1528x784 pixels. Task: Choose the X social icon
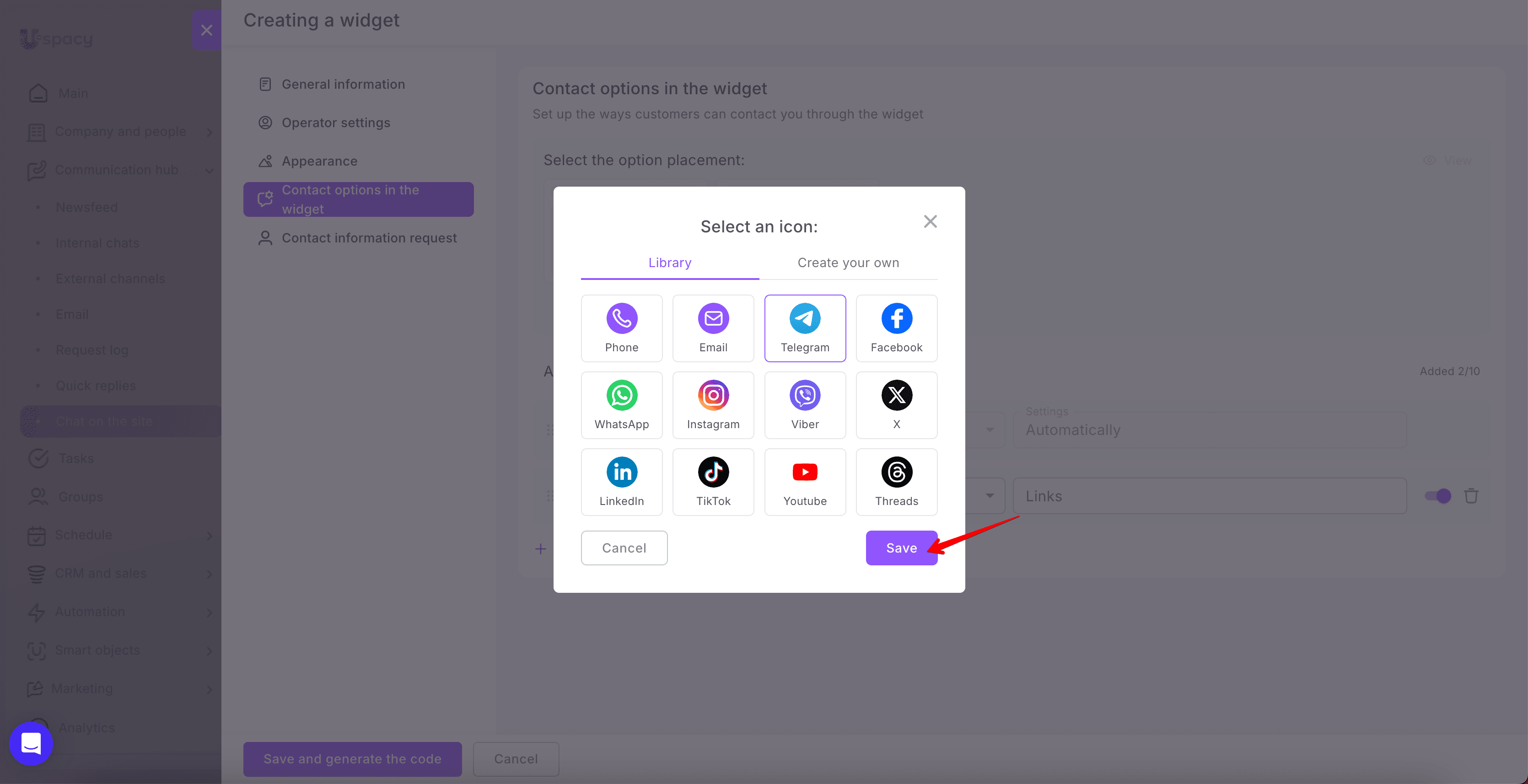[896, 405]
